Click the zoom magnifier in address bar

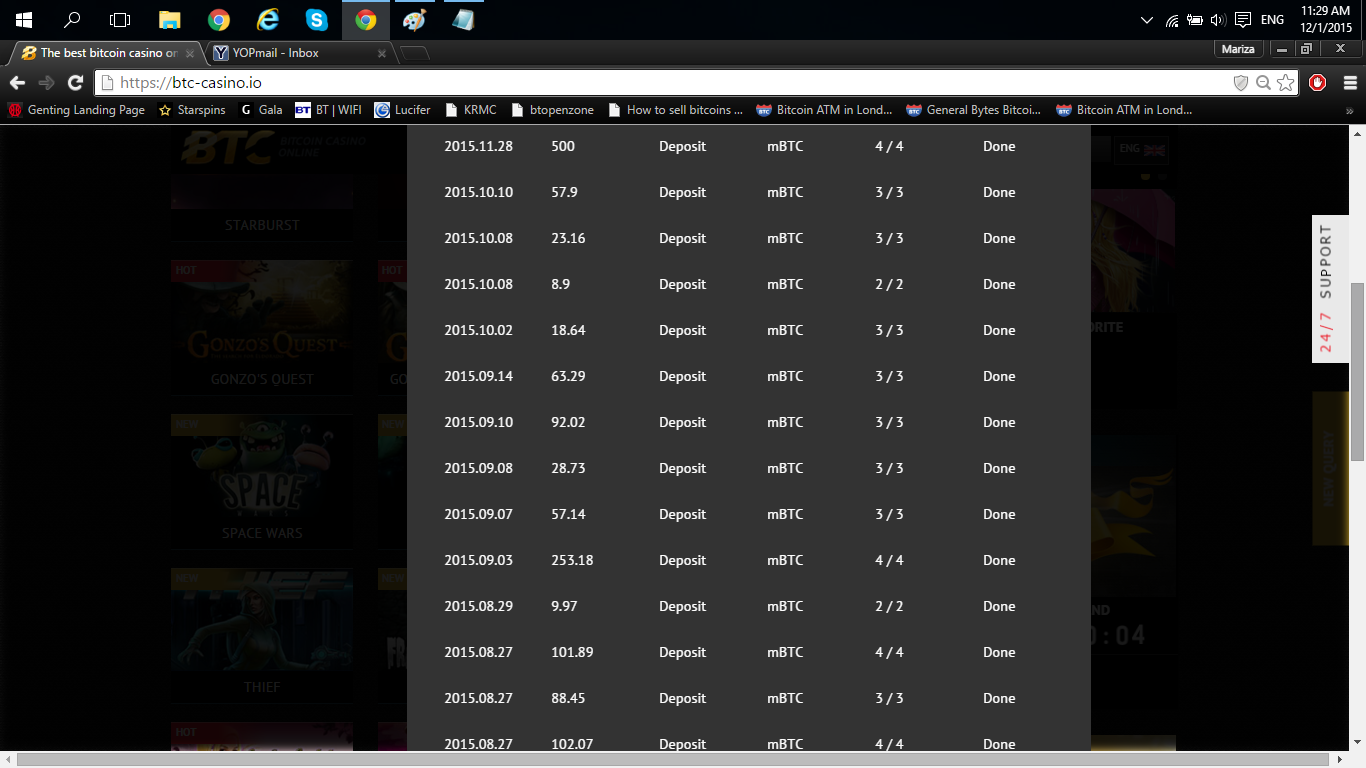(x=1263, y=83)
